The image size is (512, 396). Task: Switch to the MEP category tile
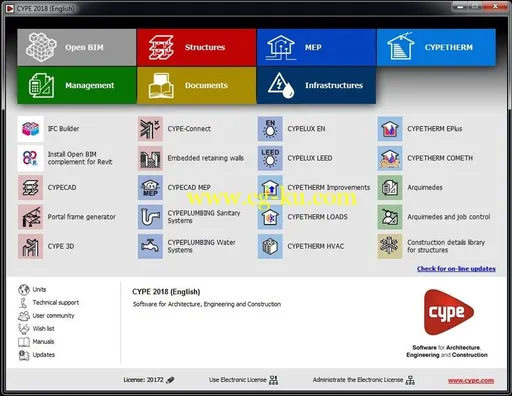tap(316, 47)
